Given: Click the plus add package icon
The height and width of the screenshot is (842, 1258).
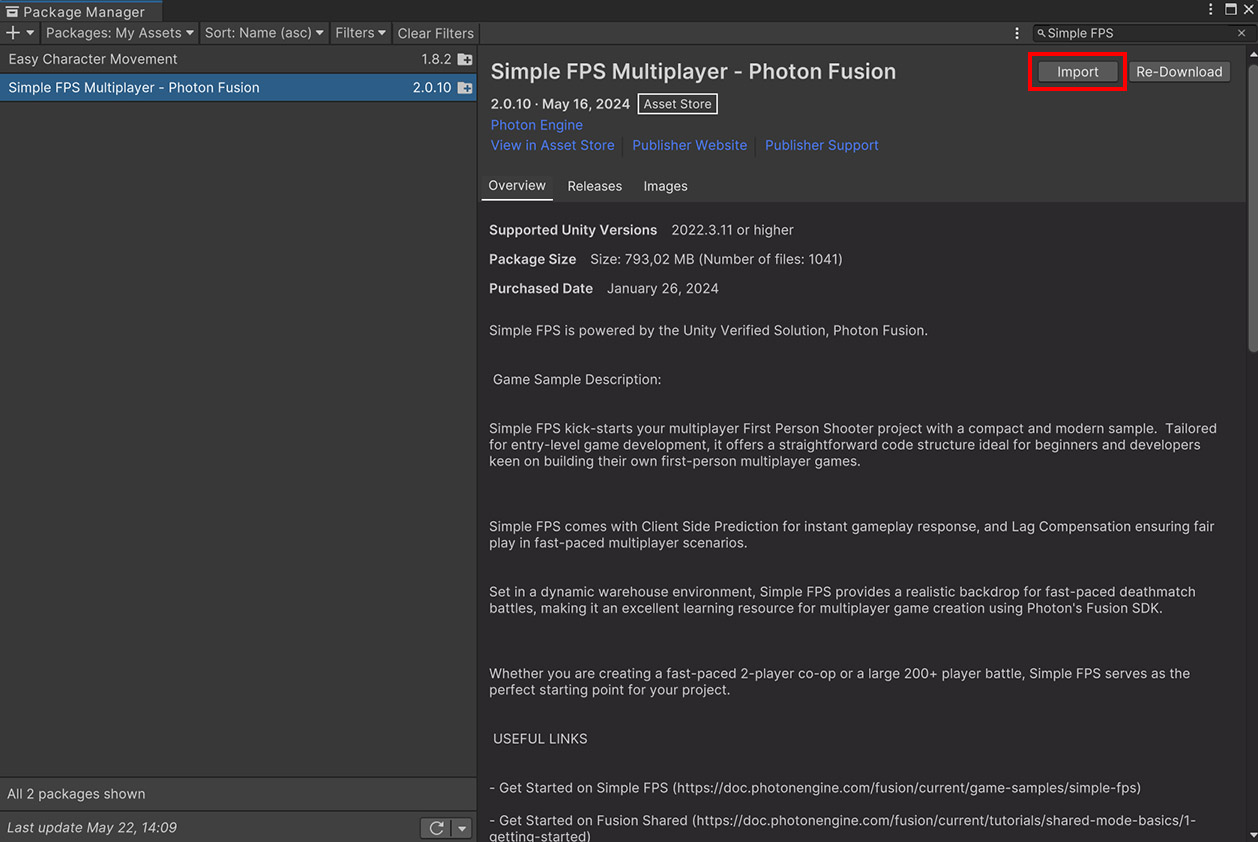Looking at the screenshot, I should click(14, 33).
